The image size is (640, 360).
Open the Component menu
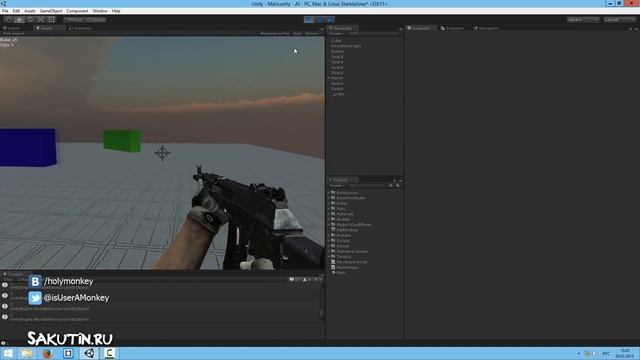(77, 11)
